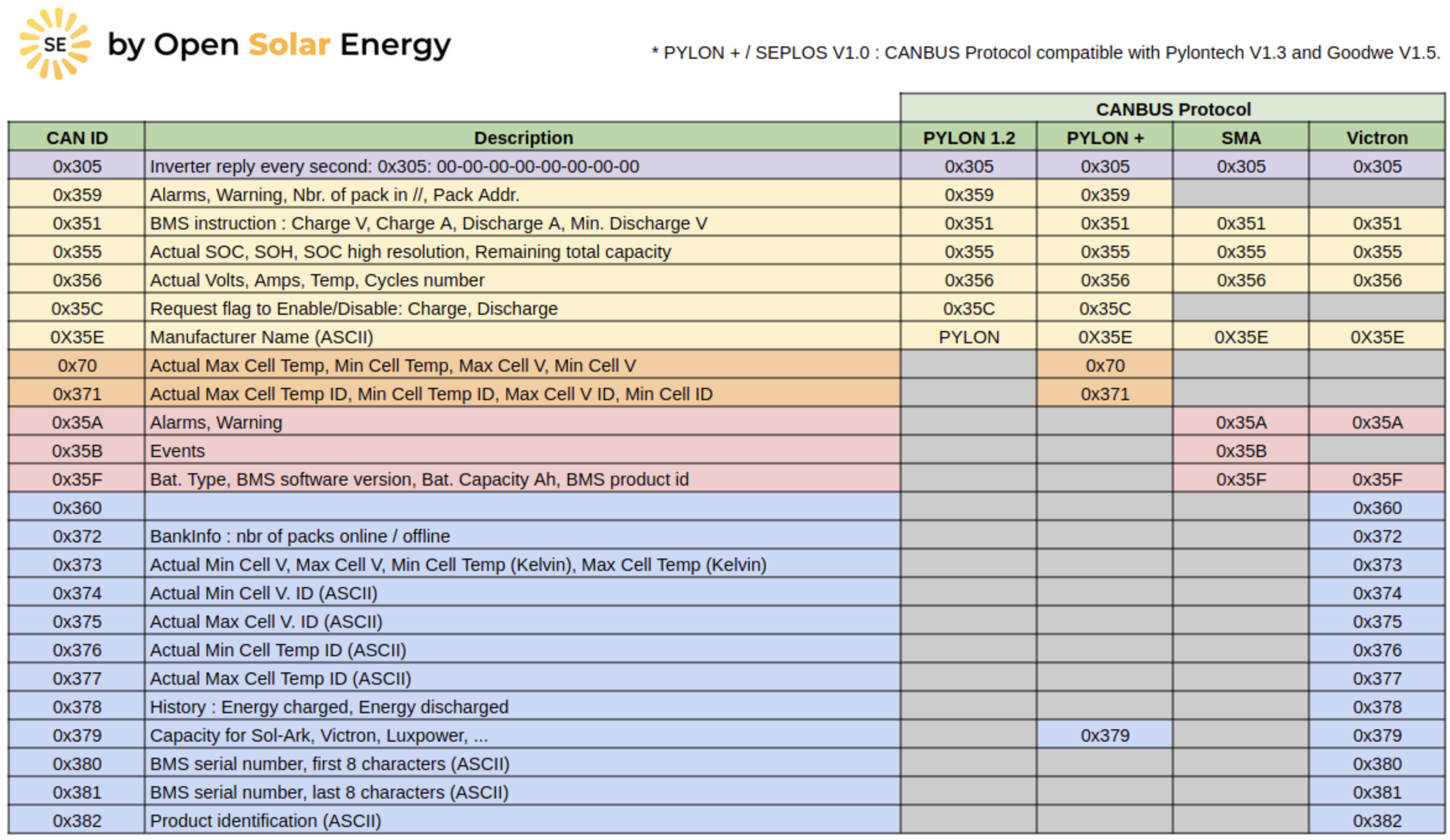The image size is (1450, 840).
Task: Click 0x375 in the Victron column
Action: point(1377,621)
